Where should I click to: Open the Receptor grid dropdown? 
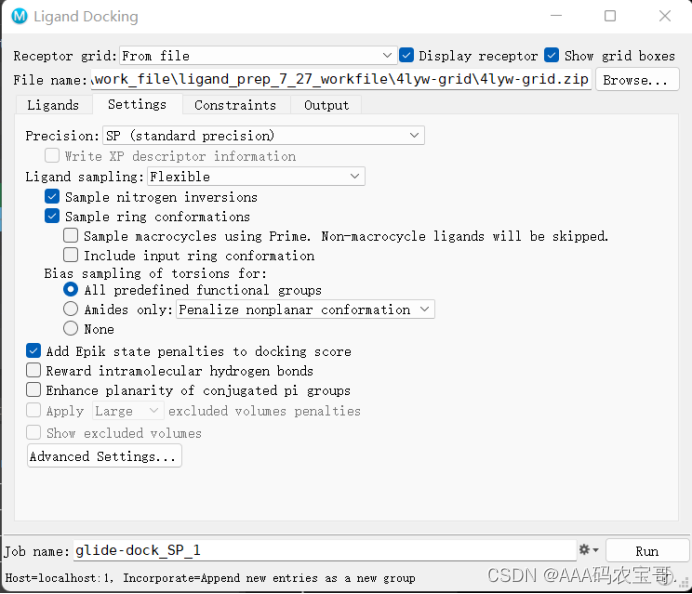coord(258,56)
